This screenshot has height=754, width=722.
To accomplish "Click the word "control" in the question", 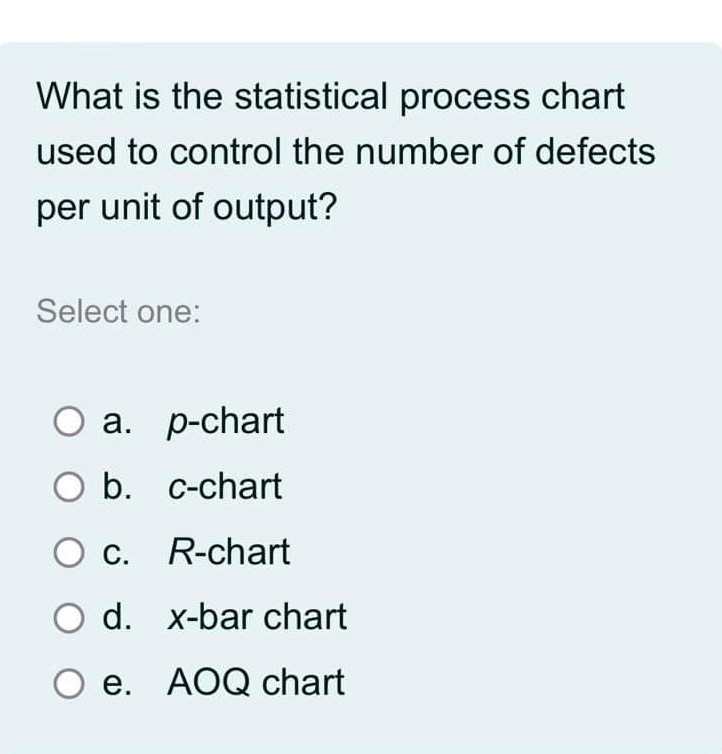I will click(226, 151).
